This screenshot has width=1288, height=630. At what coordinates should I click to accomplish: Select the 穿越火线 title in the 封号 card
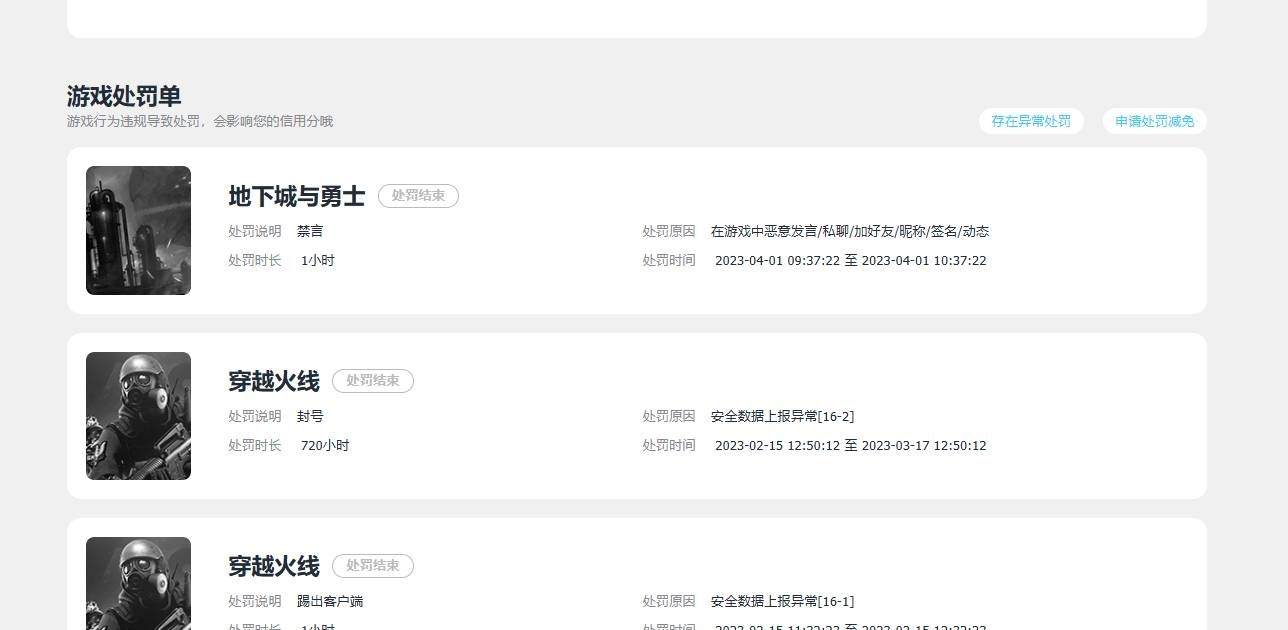pos(274,381)
